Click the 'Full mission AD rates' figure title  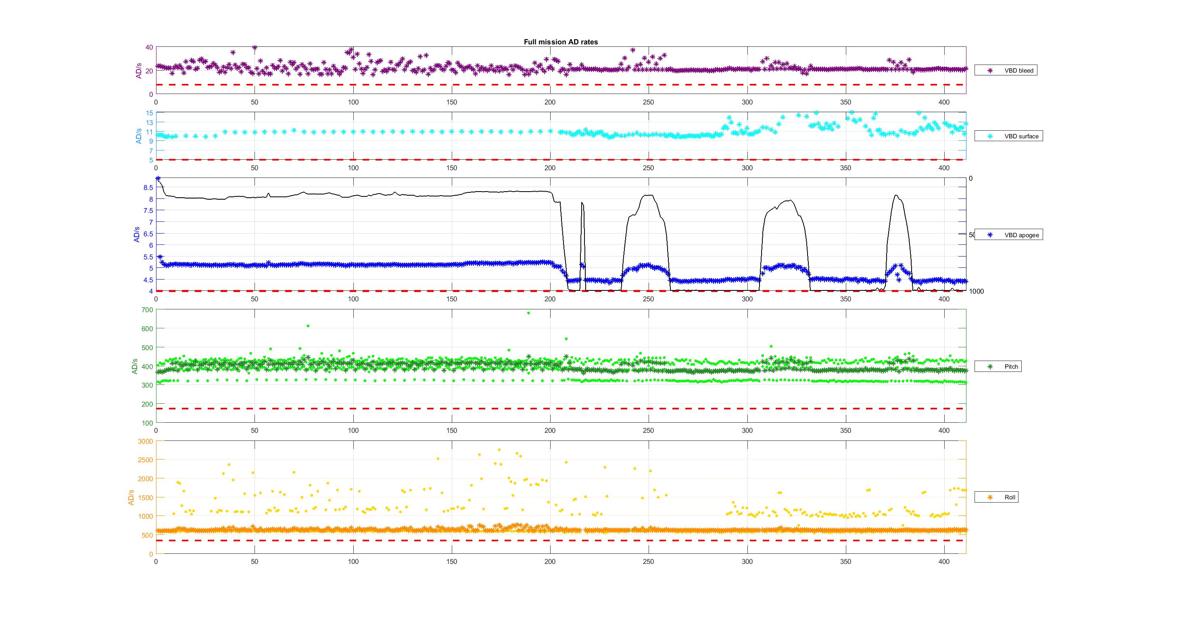(x=561, y=43)
